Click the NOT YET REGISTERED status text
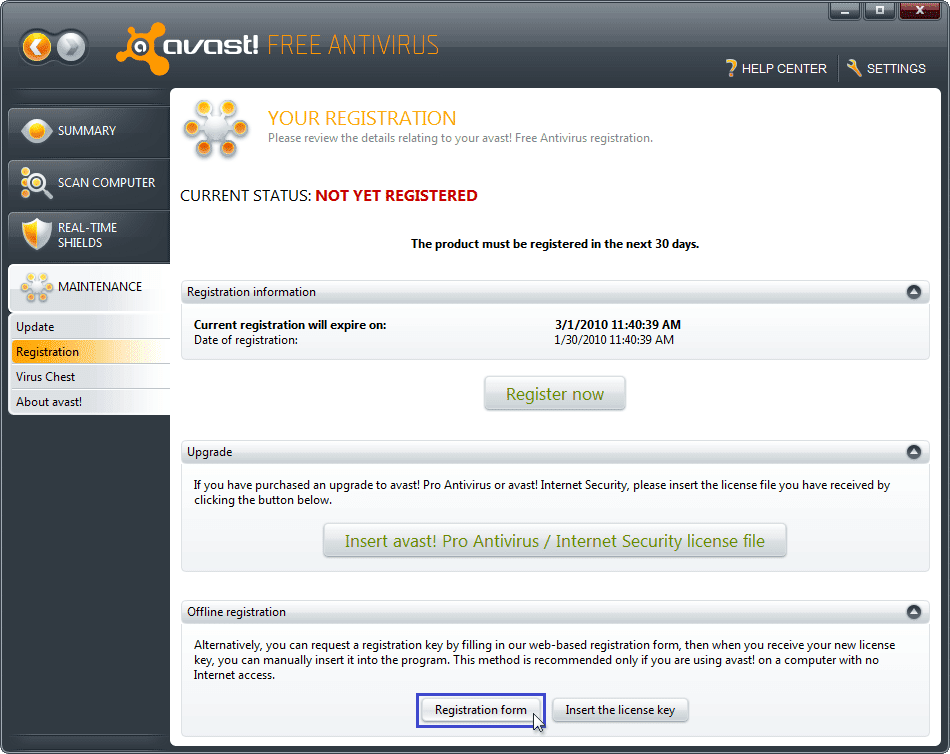The image size is (950, 754). [x=396, y=196]
